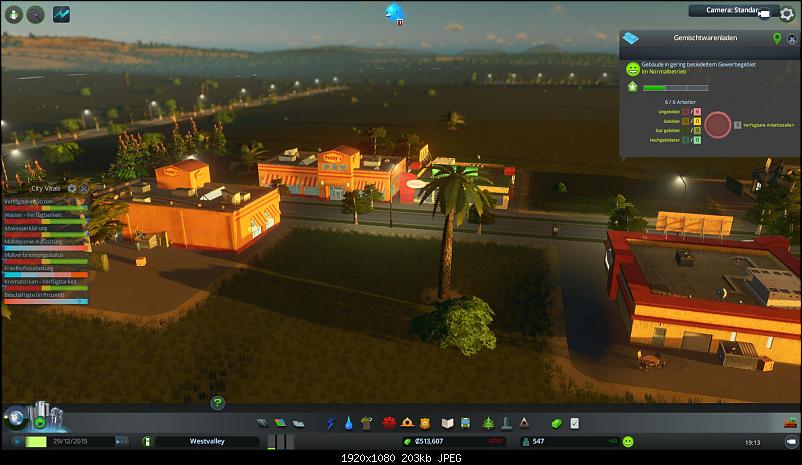Click the round mod button at top left corner
Screen dimensions: 802x465
click(x=14, y=14)
